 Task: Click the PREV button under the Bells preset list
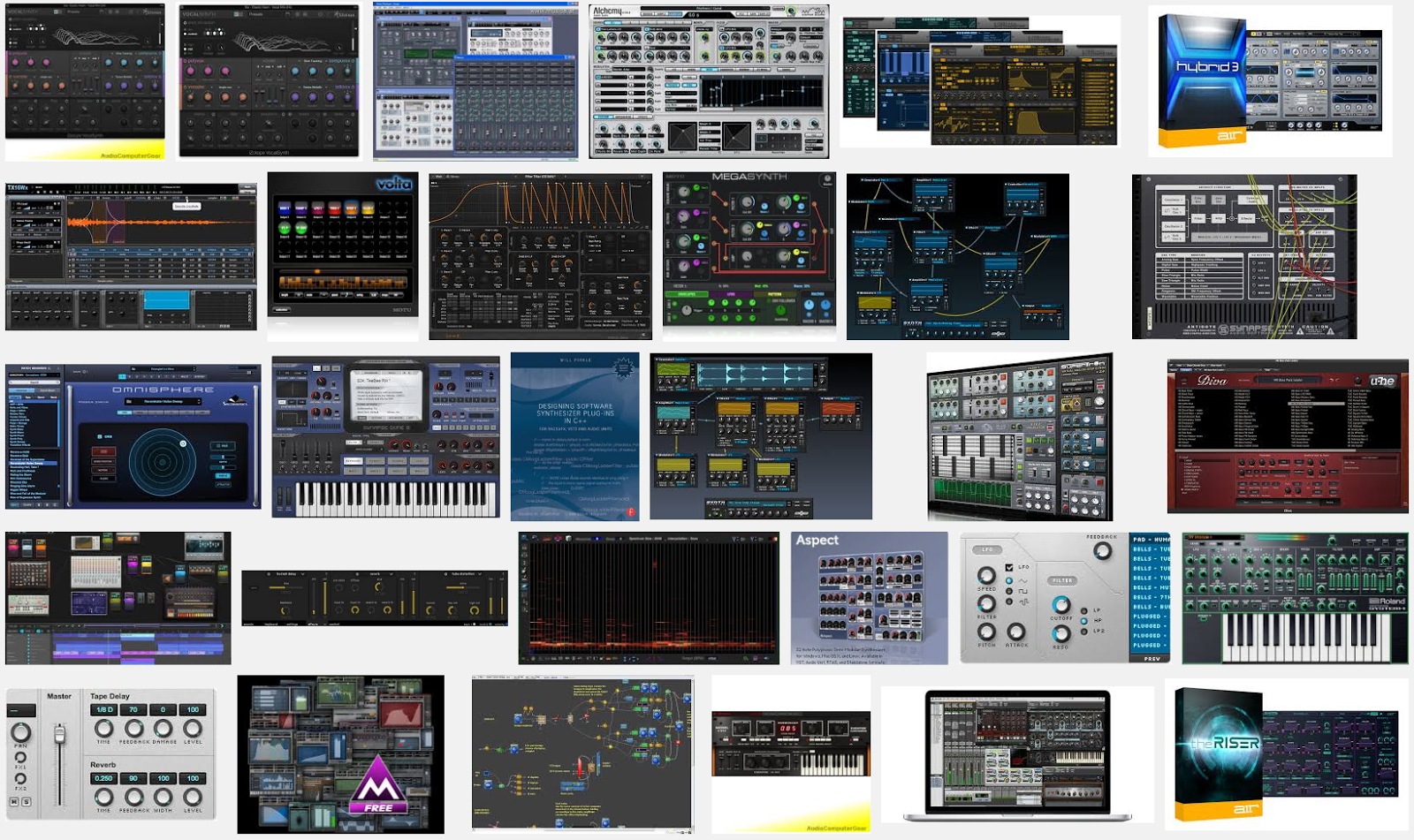pos(1152,657)
